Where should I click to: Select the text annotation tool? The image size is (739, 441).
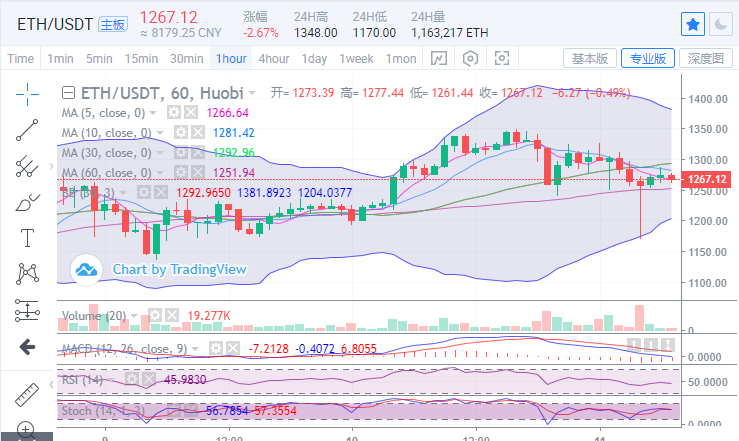point(27,238)
